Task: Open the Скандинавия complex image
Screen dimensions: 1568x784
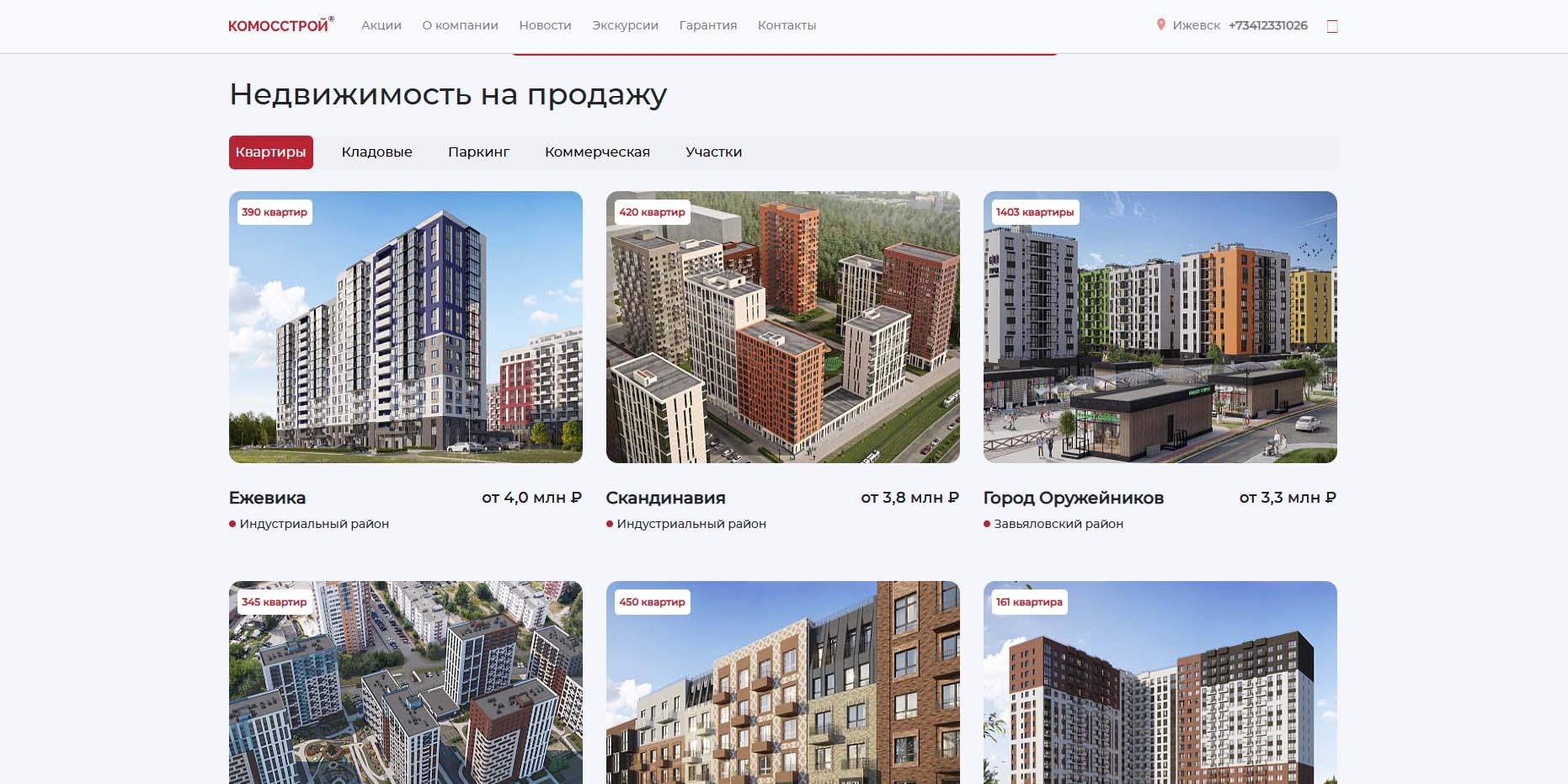Action: 783,327
